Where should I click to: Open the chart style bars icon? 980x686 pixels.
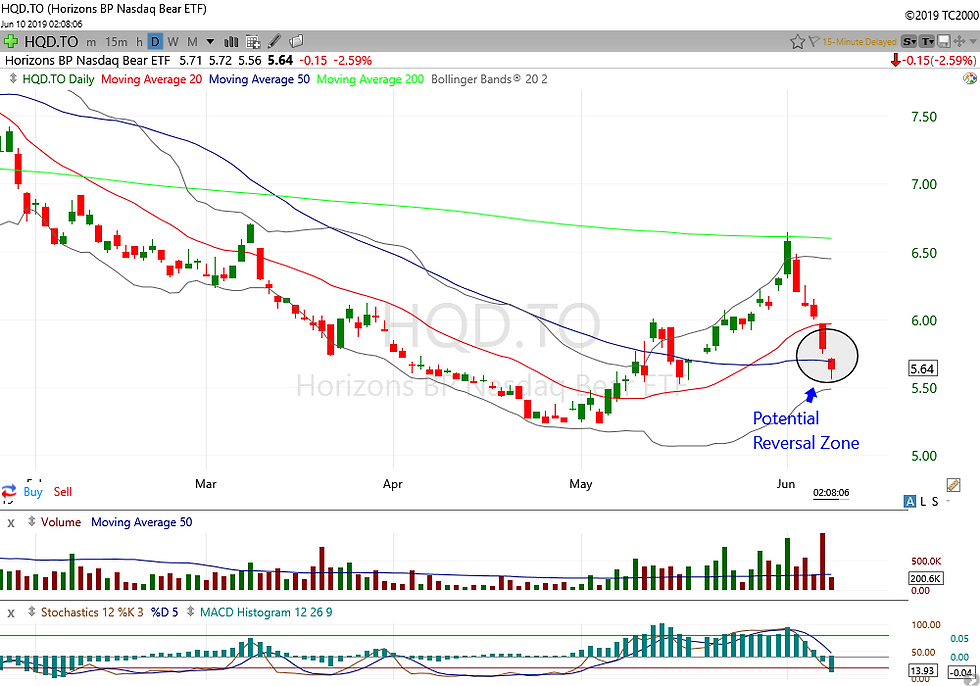pyautogui.click(x=231, y=42)
